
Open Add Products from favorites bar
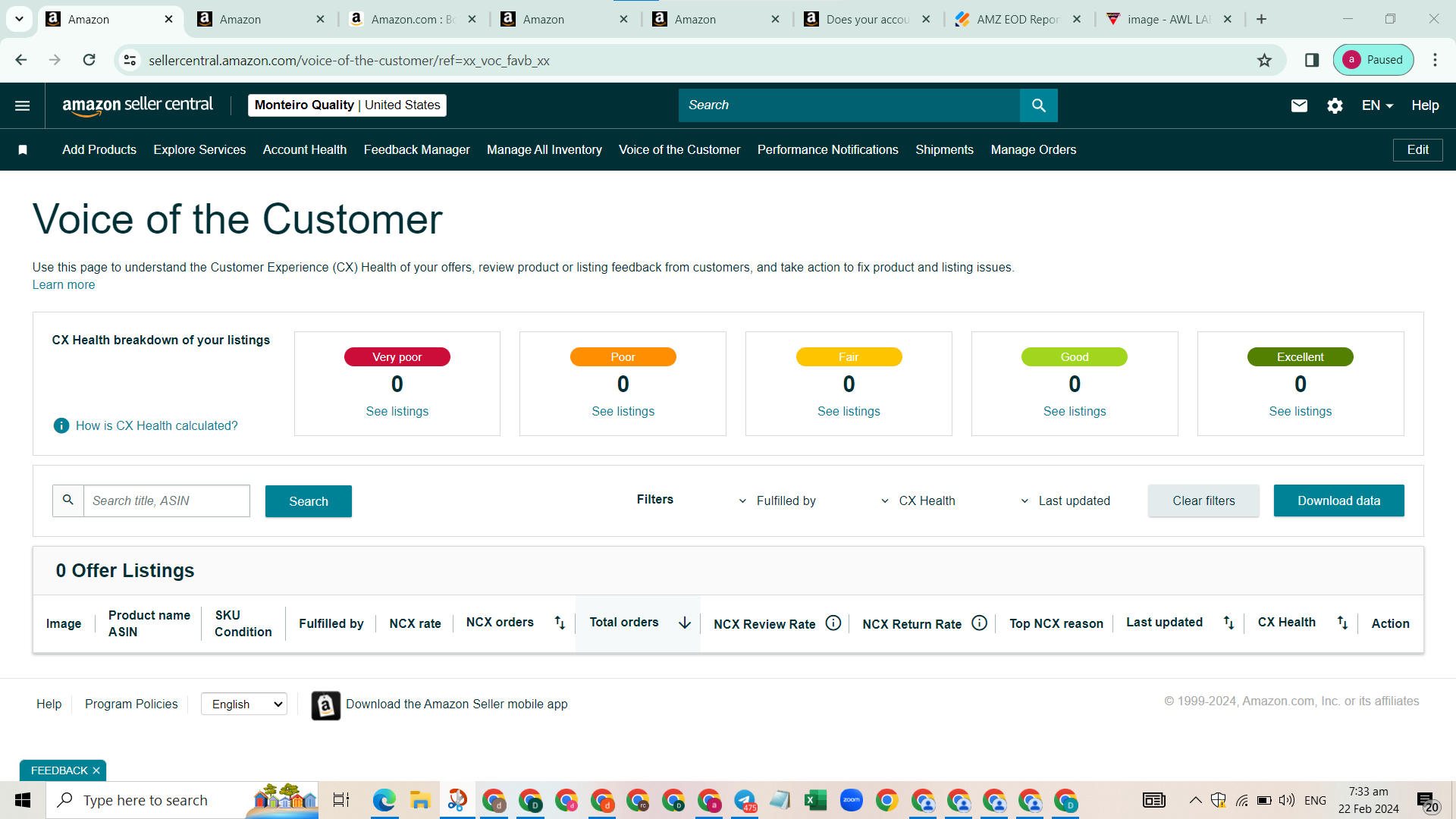pyautogui.click(x=99, y=150)
